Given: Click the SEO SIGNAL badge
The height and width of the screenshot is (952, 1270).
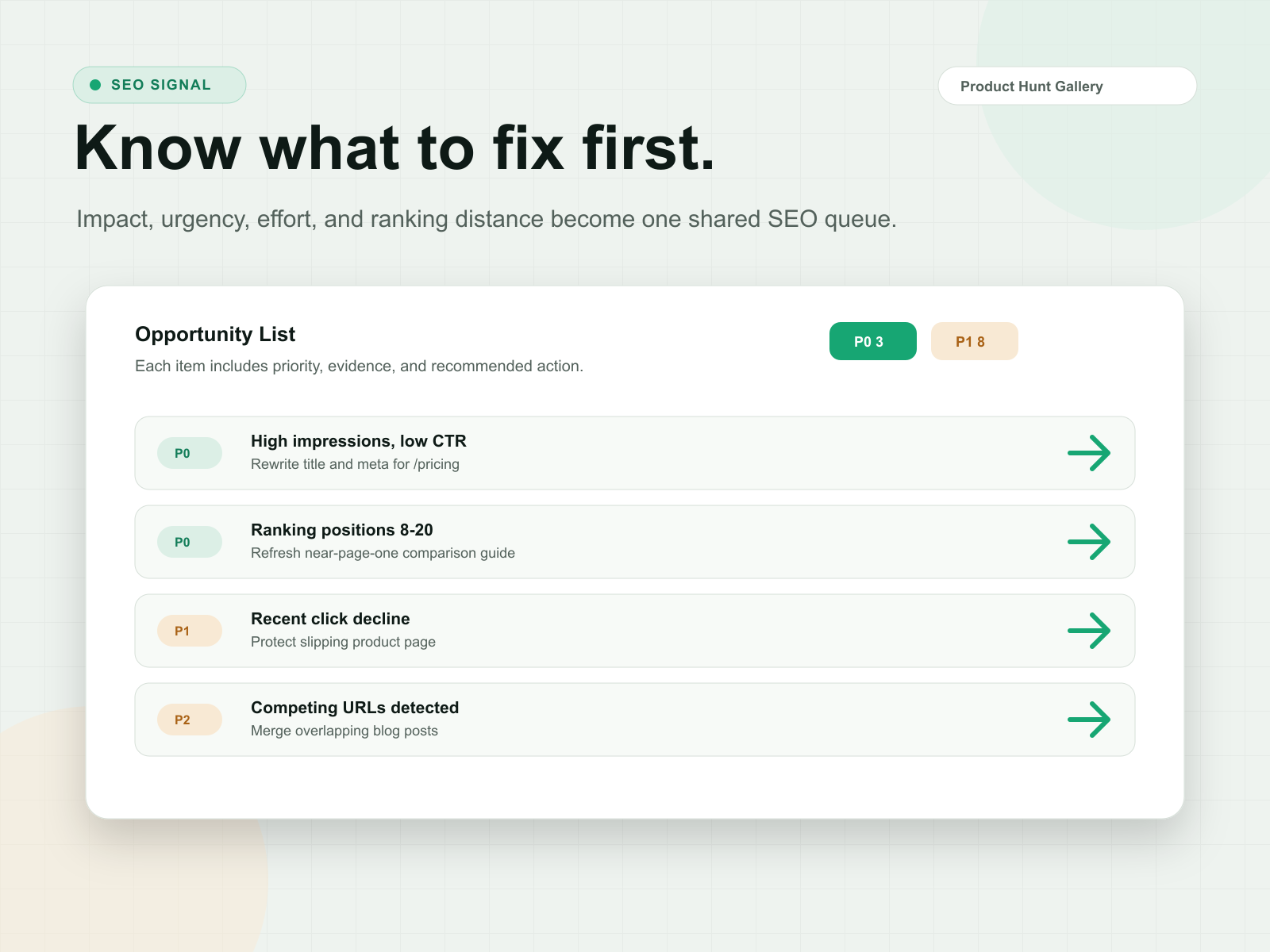Looking at the screenshot, I should coord(160,85).
